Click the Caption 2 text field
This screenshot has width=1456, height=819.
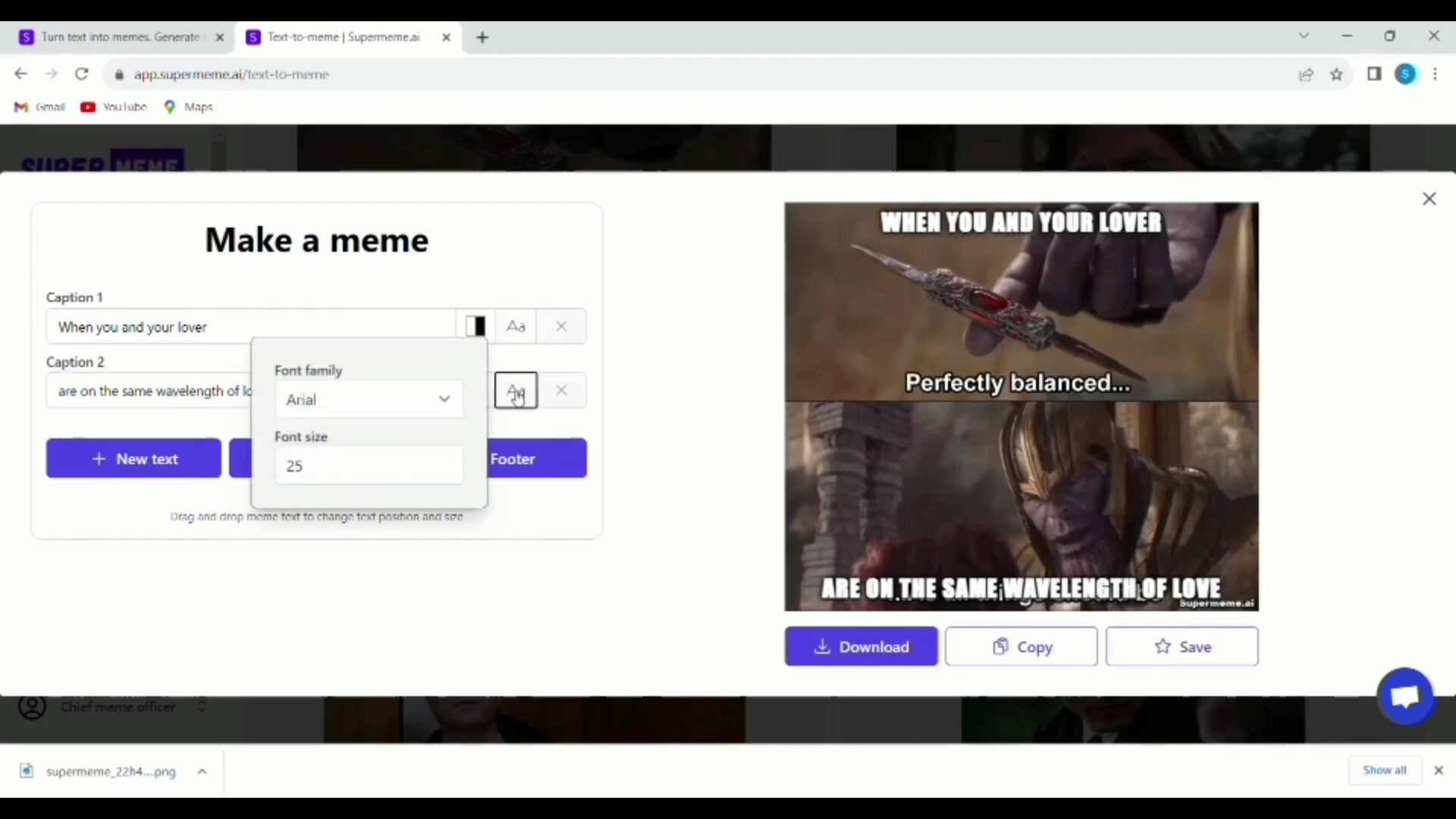149,391
